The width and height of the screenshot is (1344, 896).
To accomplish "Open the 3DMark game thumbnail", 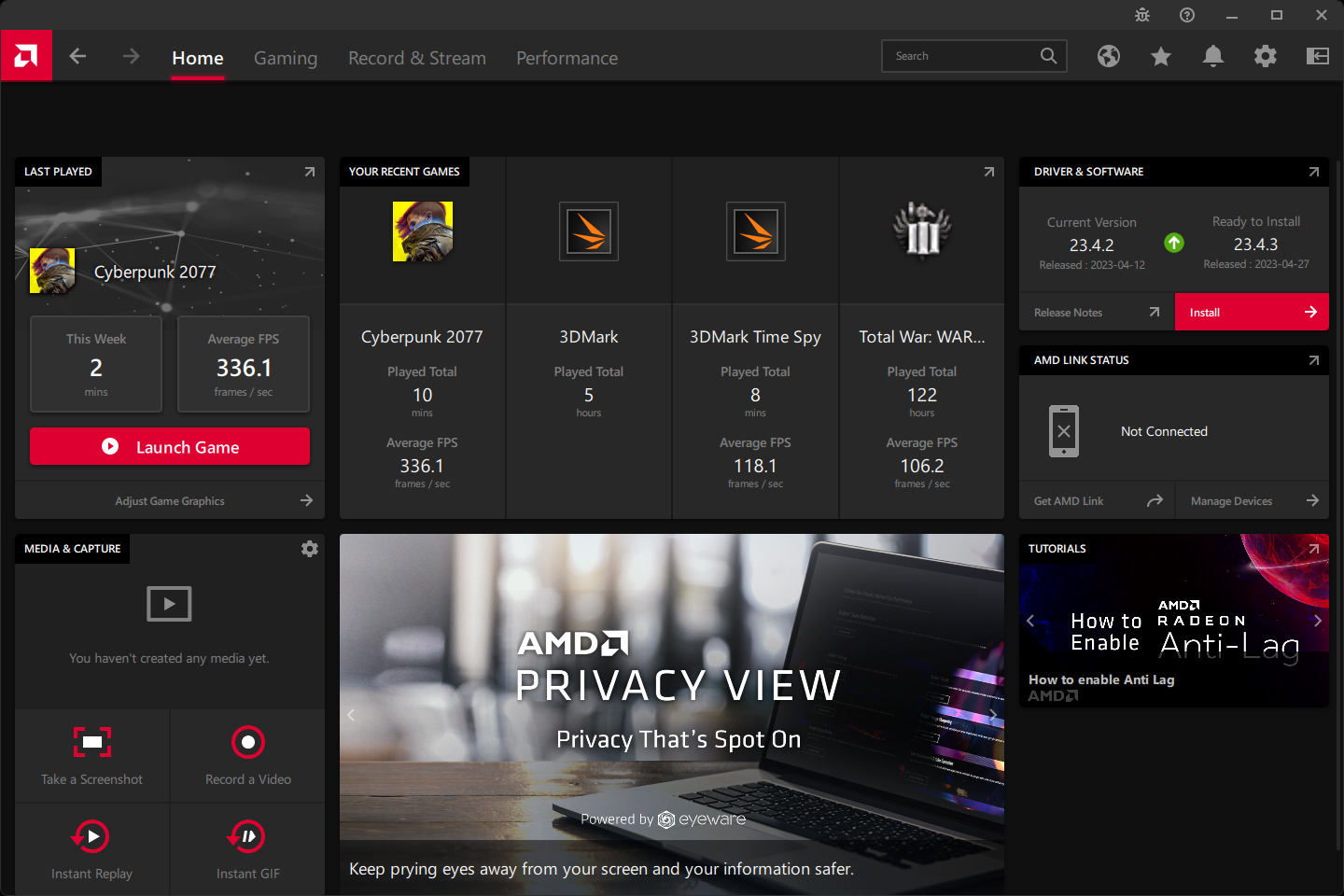I will (x=589, y=231).
